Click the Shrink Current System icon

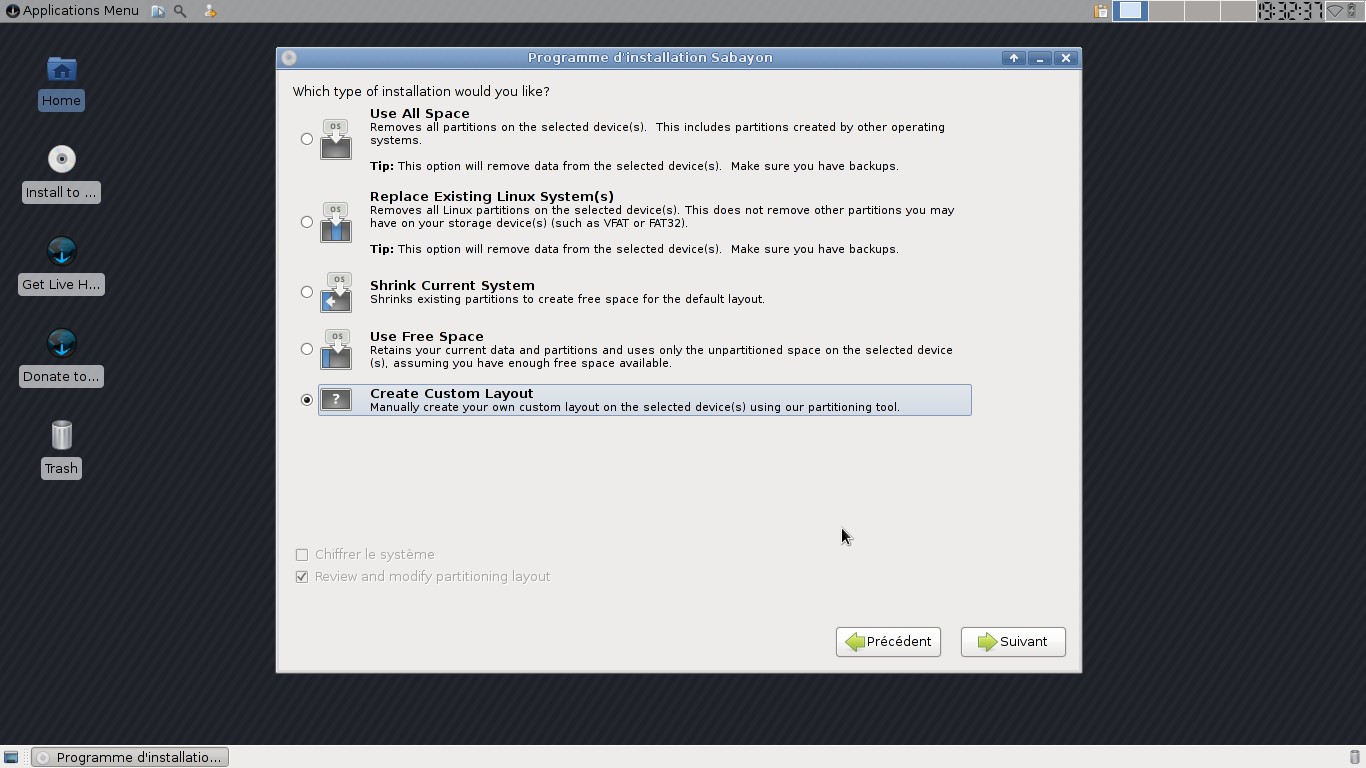point(336,292)
